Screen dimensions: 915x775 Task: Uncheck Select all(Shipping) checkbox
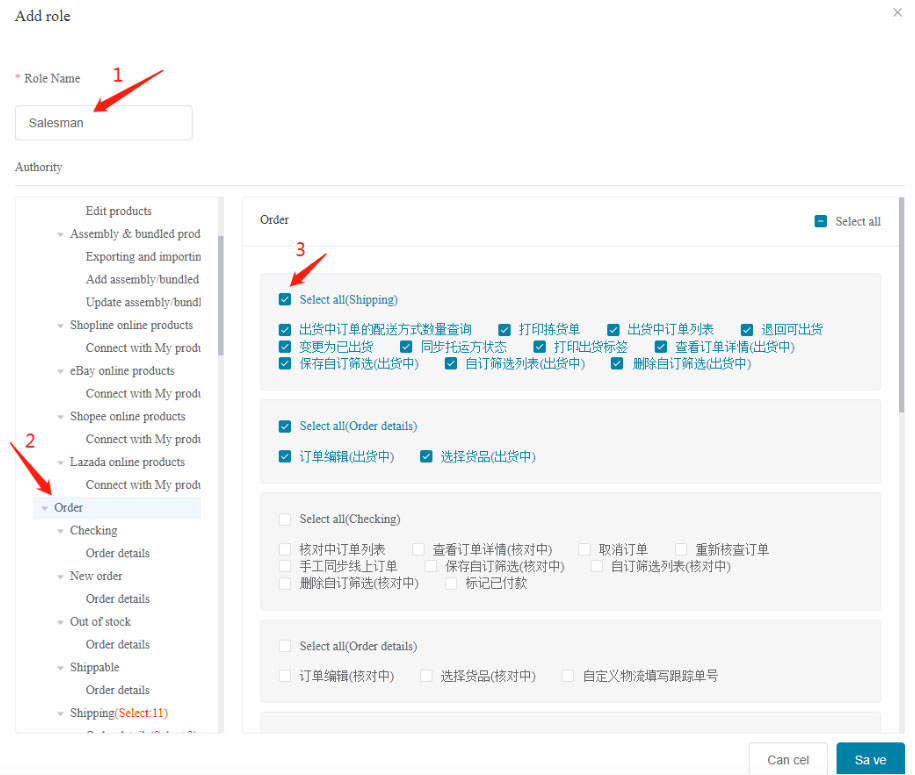coord(285,299)
